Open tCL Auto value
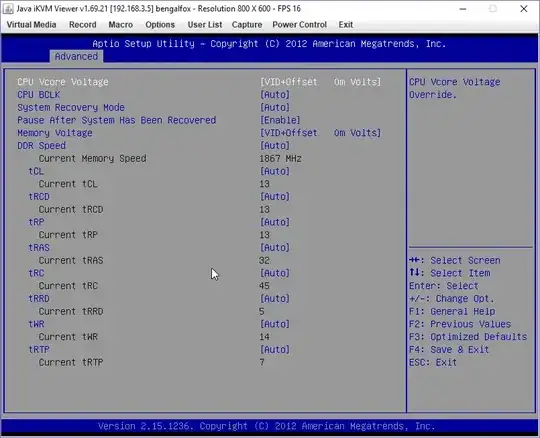 [x=275, y=171]
